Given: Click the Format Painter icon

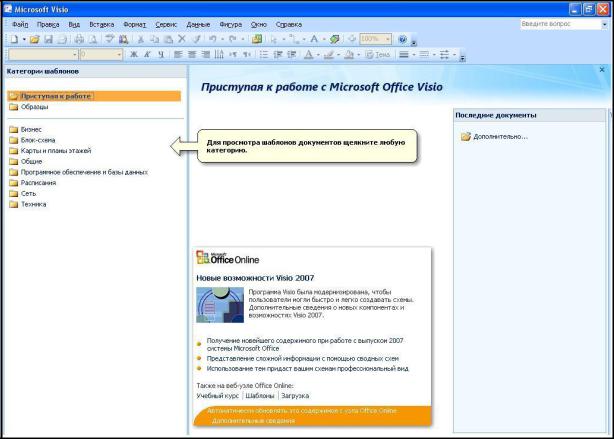Looking at the screenshot, I should [x=196, y=39].
